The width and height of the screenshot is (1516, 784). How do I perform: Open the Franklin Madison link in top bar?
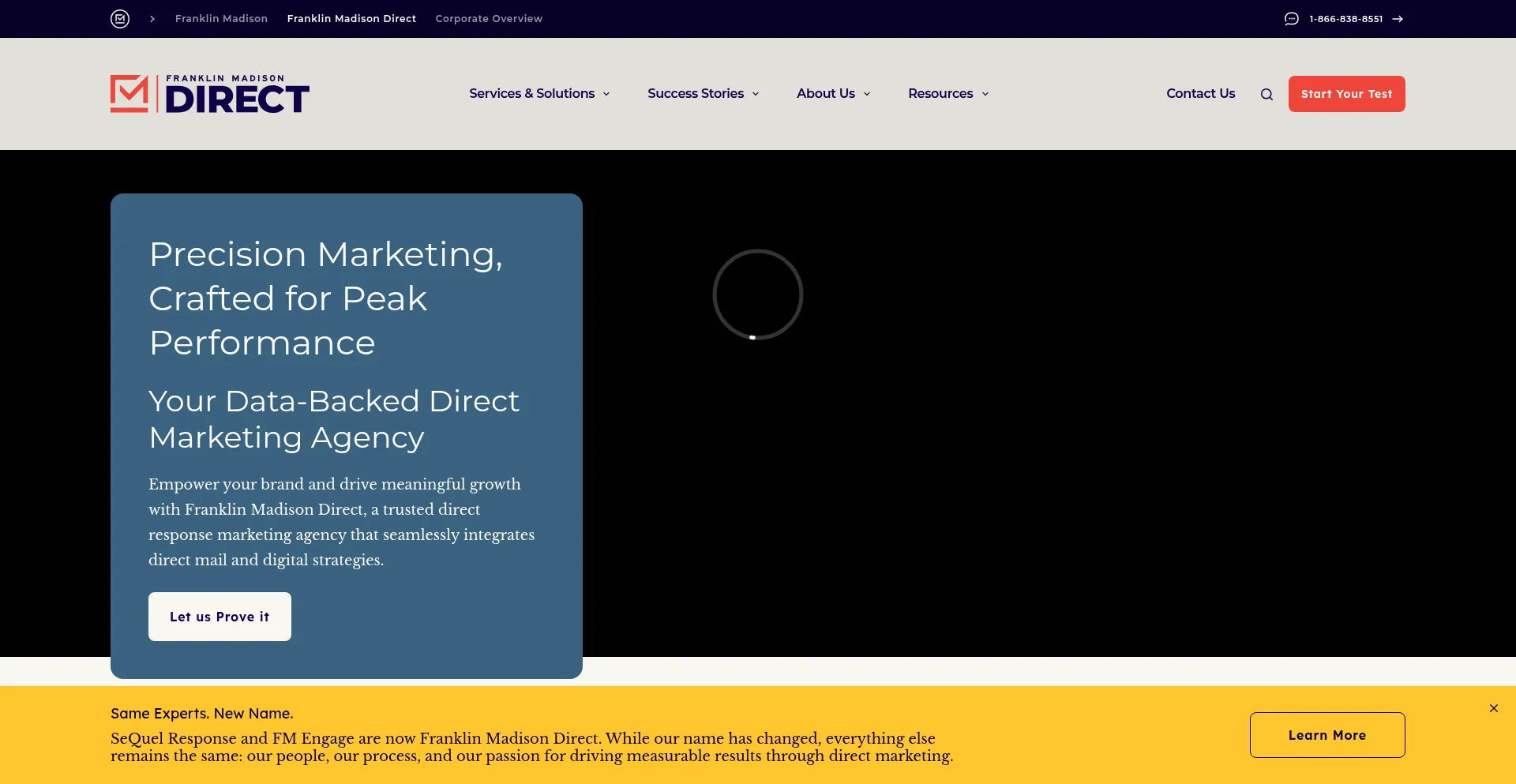click(221, 19)
